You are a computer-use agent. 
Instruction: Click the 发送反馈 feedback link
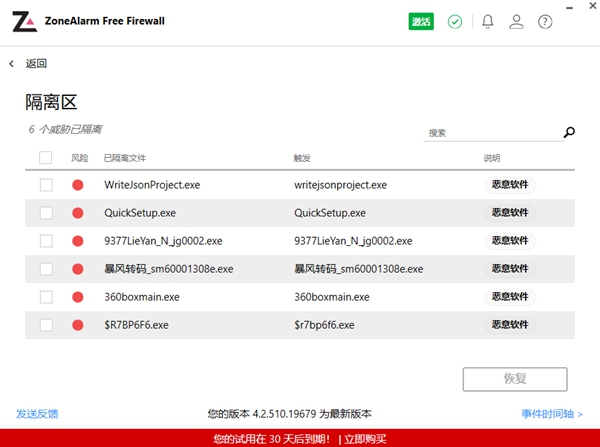tap(37, 414)
